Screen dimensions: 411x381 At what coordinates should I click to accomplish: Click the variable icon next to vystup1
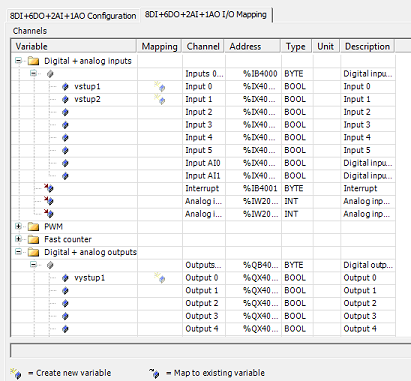point(65,278)
